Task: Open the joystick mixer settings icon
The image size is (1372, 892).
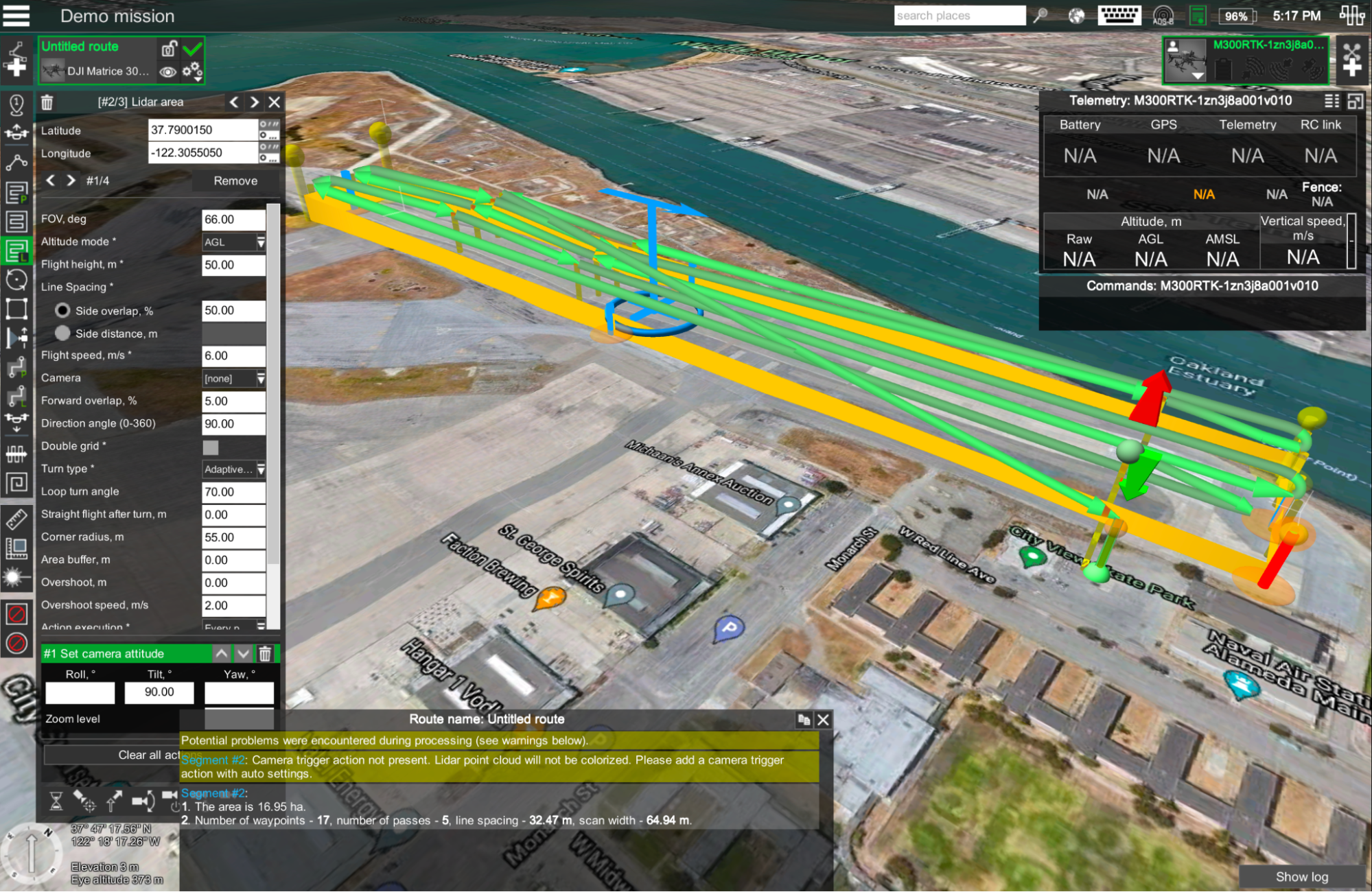Action: [x=1352, y=15]
